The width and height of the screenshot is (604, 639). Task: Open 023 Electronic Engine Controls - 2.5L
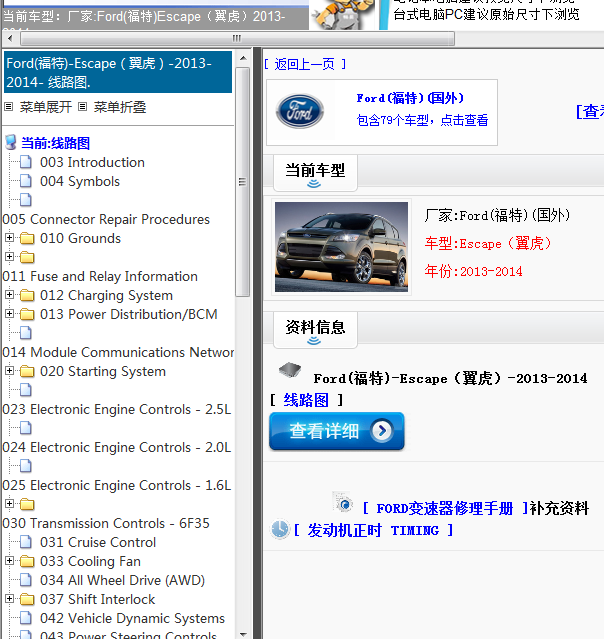coord(117,409)
